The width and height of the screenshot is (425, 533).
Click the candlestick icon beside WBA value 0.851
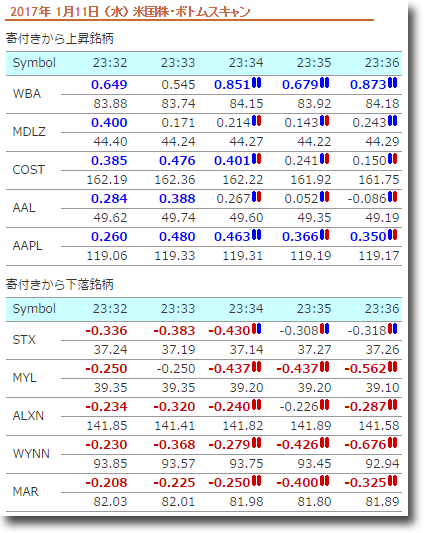[x=256, y=83]
